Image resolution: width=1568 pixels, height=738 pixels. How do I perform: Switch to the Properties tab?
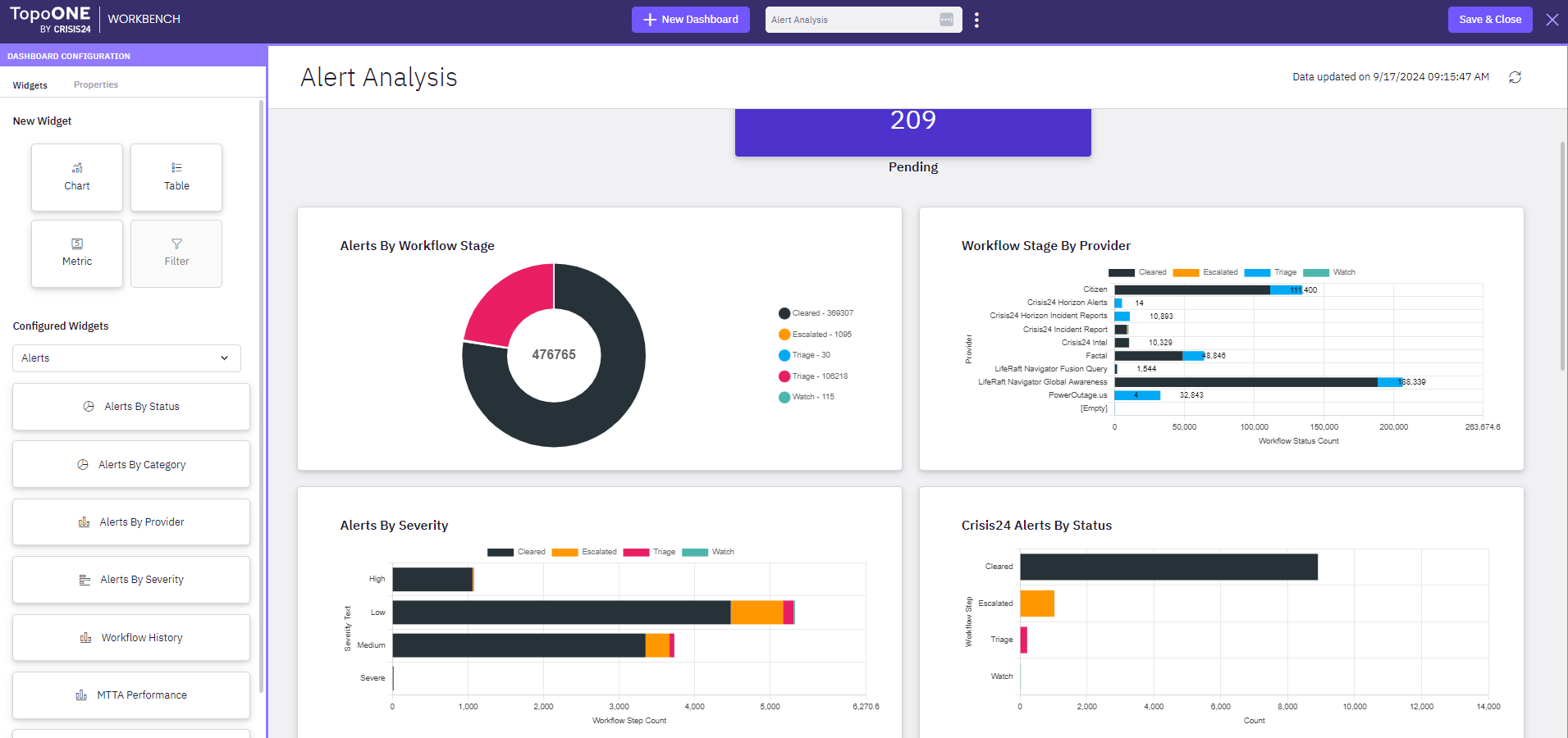click(96, 84)
